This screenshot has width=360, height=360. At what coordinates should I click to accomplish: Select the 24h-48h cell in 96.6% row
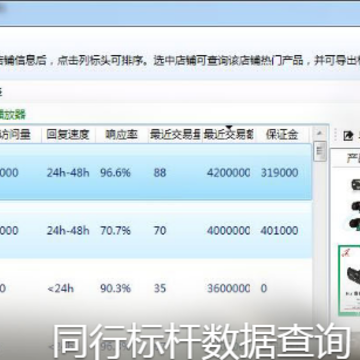(68, 173)
